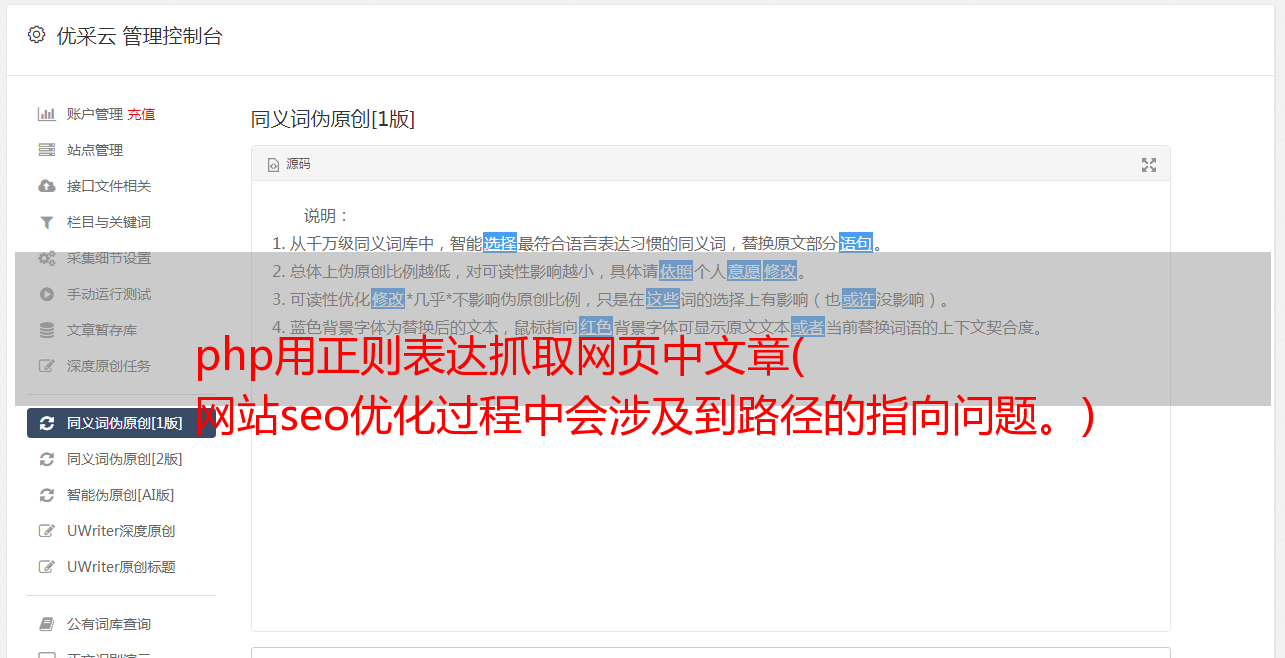Select 智能伪原创[AI版] in sidebar
Image resolution: width=1285 pixels, height=658 pixels.
pos(121,495)
